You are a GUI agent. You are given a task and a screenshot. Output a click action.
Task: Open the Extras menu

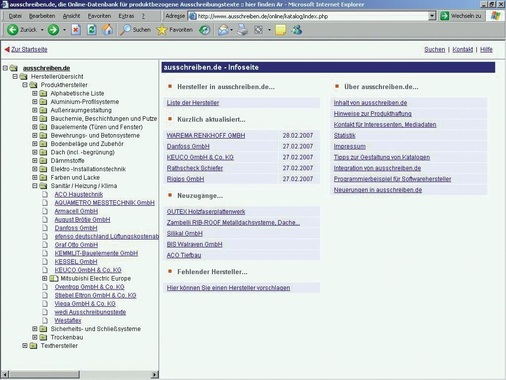tap(126, 16)
